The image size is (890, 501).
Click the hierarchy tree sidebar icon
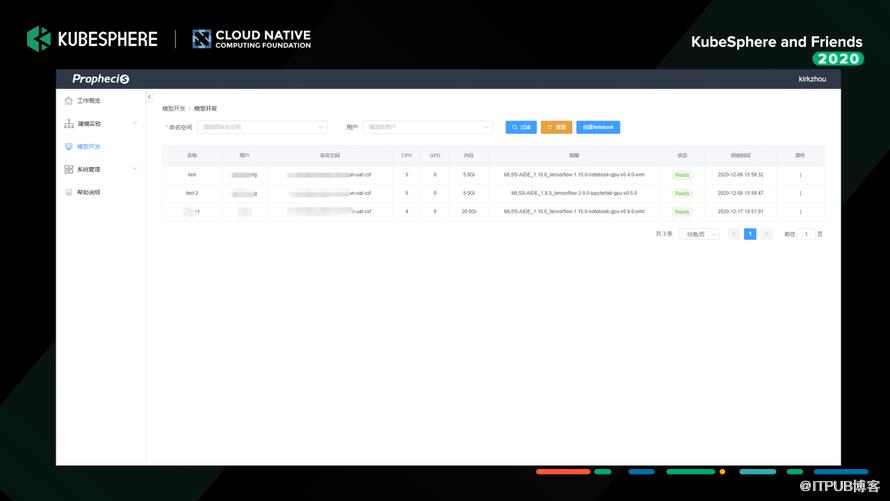pos(69,123)
